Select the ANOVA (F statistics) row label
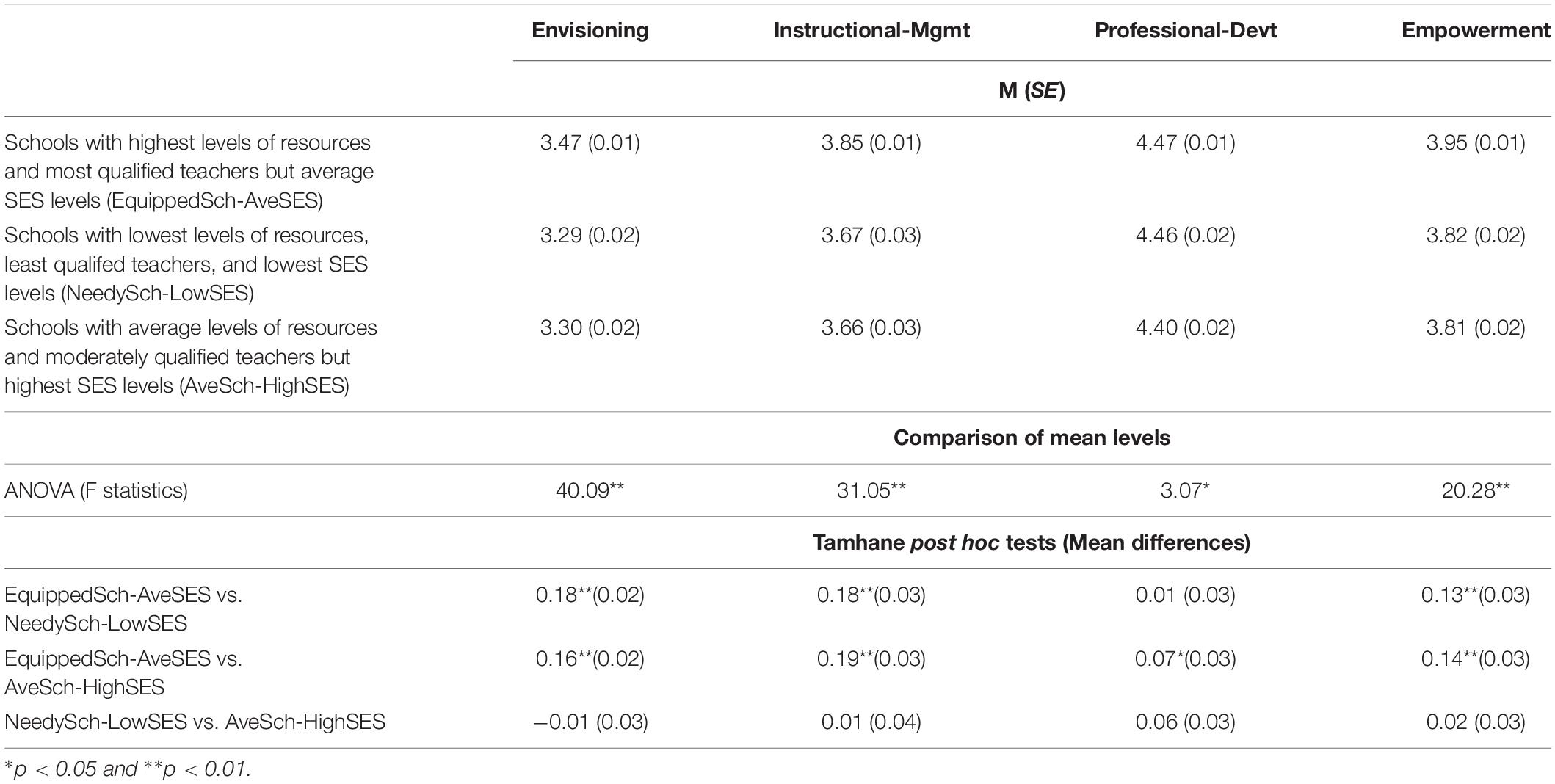Image resolution: width=1555 pixels, height=784 pixels. pos(96,490)
